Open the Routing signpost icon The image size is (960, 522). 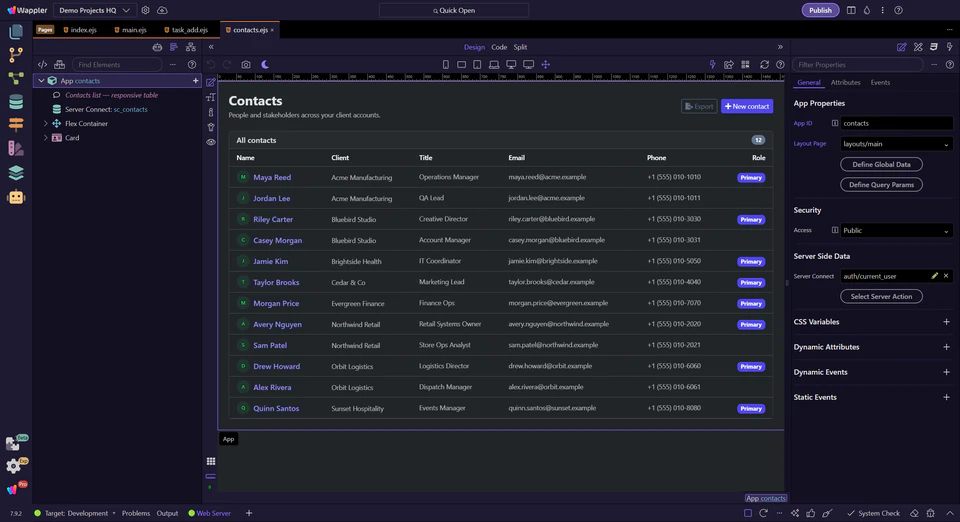(16, 124)
